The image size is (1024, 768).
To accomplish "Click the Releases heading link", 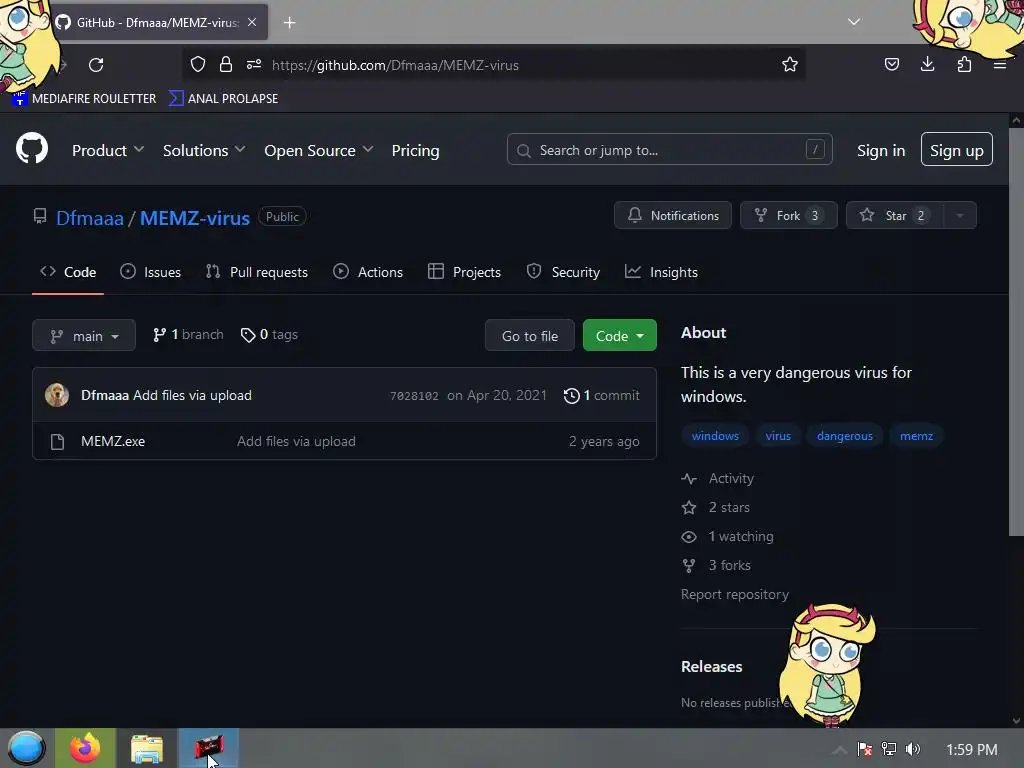I will pyautogui.click(x=711, y=666).
